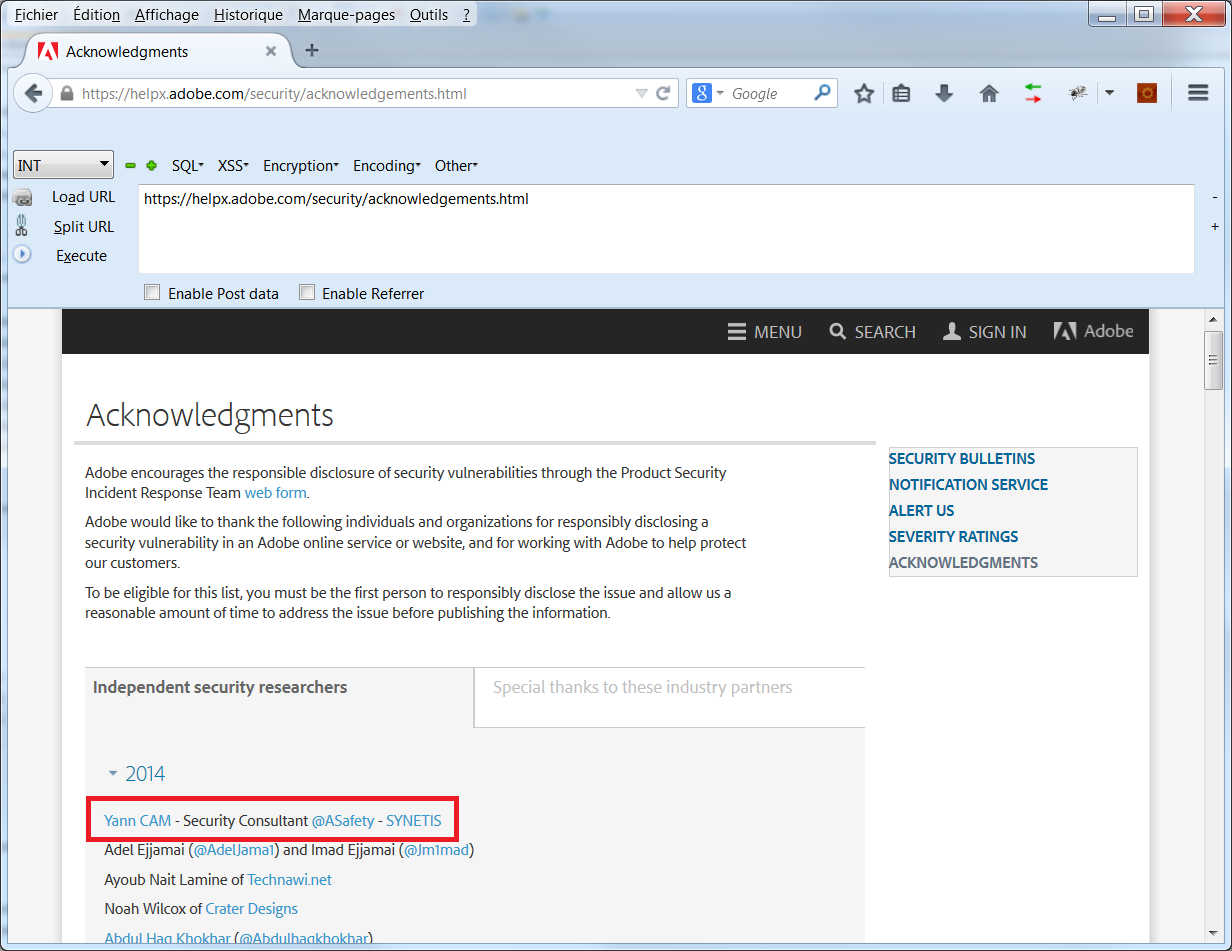This screenshot has height=951, width=1232.
Task: Open the Encoding dropdown menu
Action: (x=387, y=166)
